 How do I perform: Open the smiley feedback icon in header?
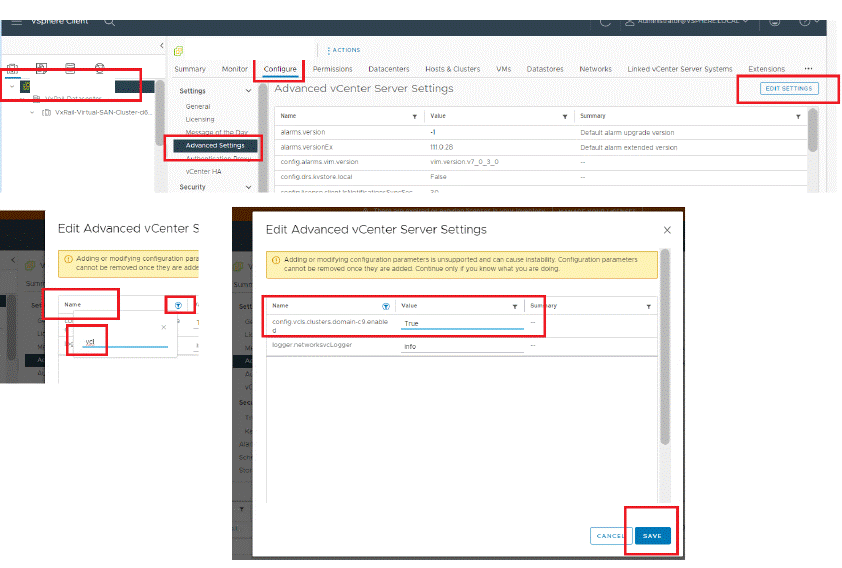[774, 23]
